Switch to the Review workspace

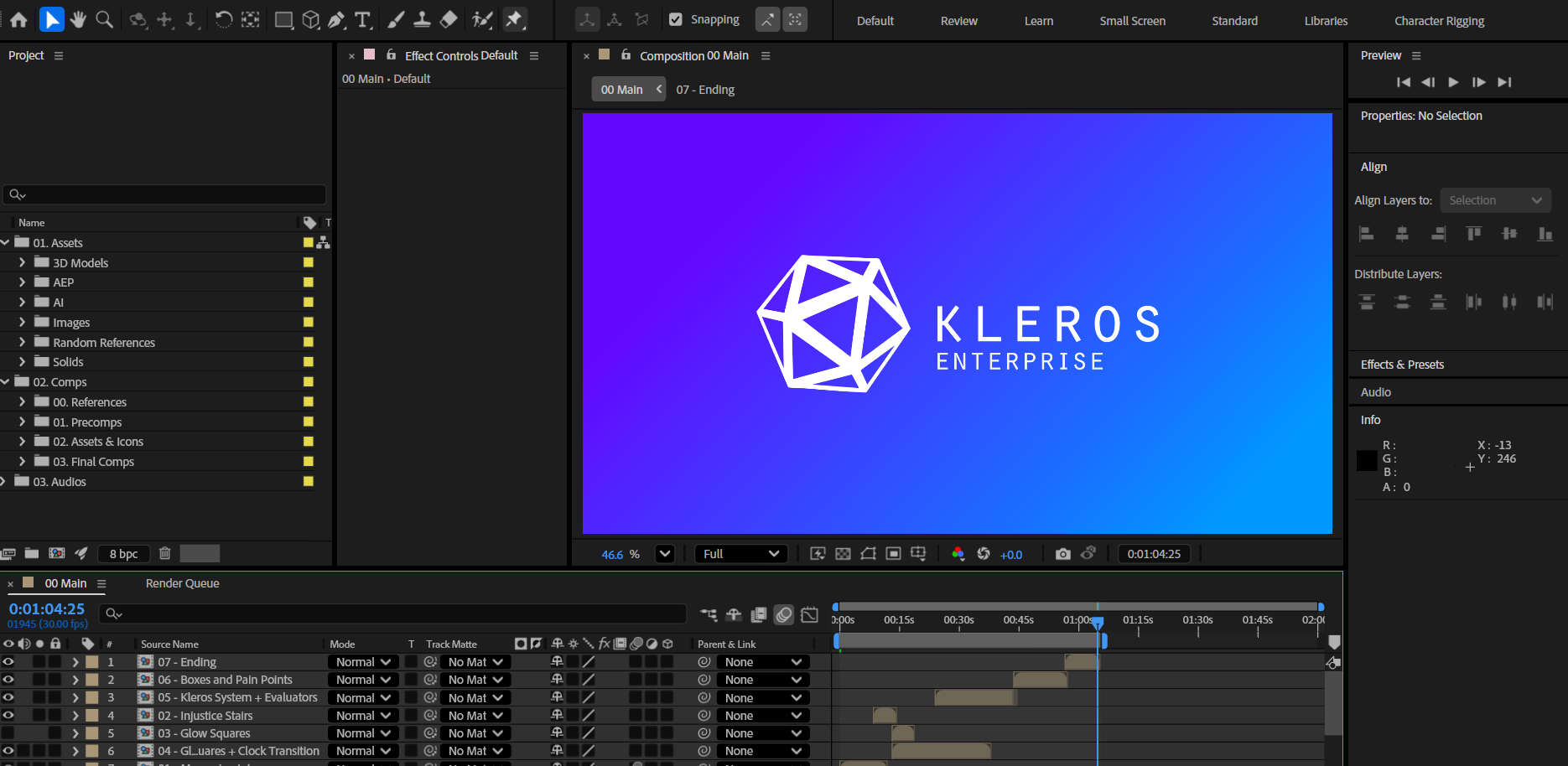pos(958,20)
